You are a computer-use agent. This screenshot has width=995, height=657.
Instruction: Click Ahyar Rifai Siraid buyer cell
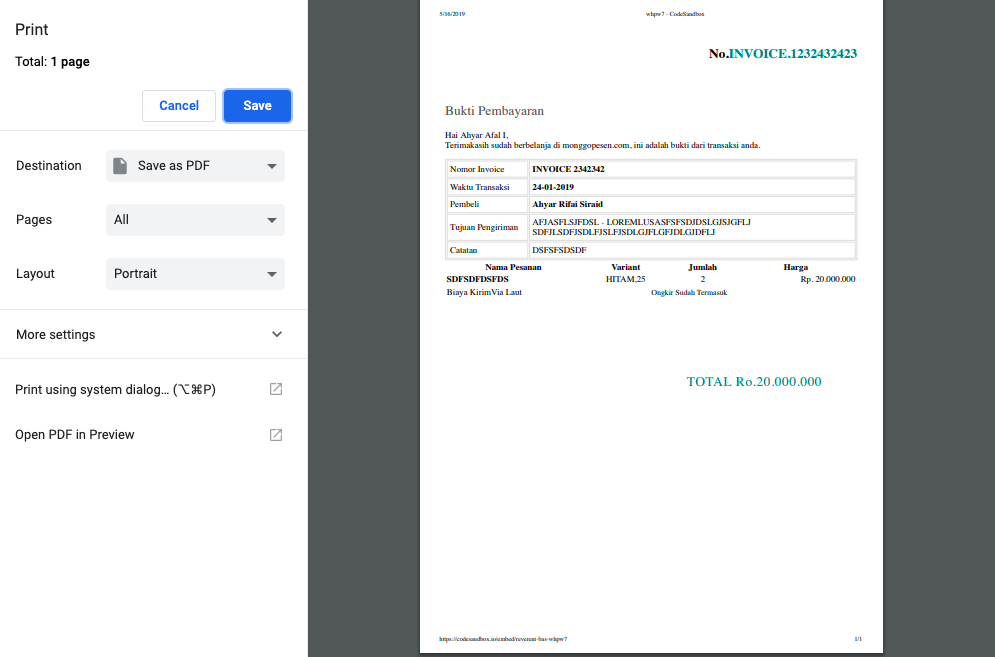[692, 204]
